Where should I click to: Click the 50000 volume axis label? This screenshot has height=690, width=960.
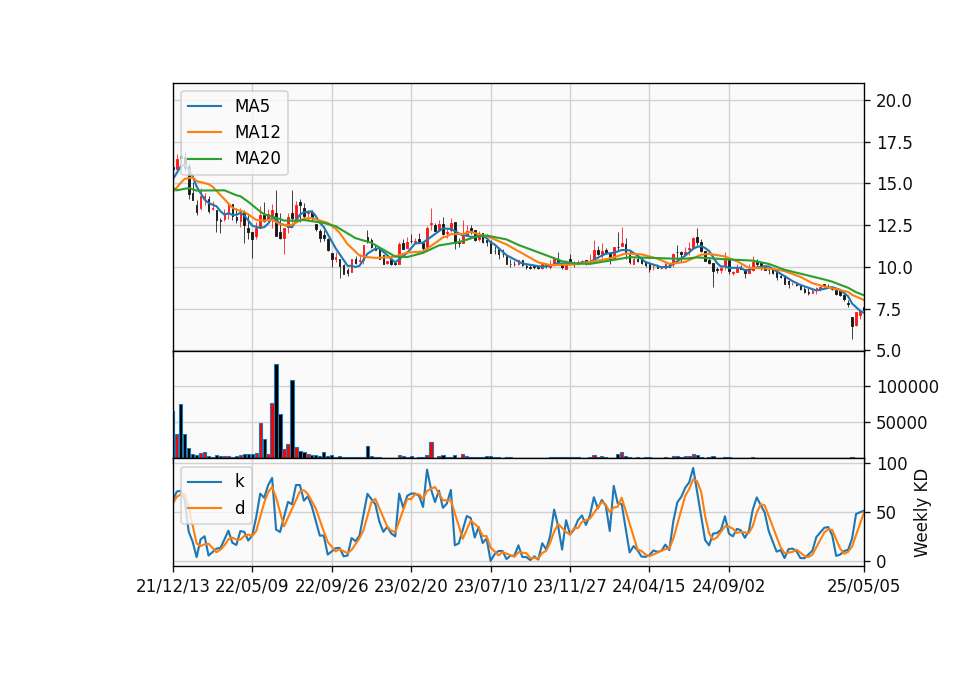click(902, 423)
